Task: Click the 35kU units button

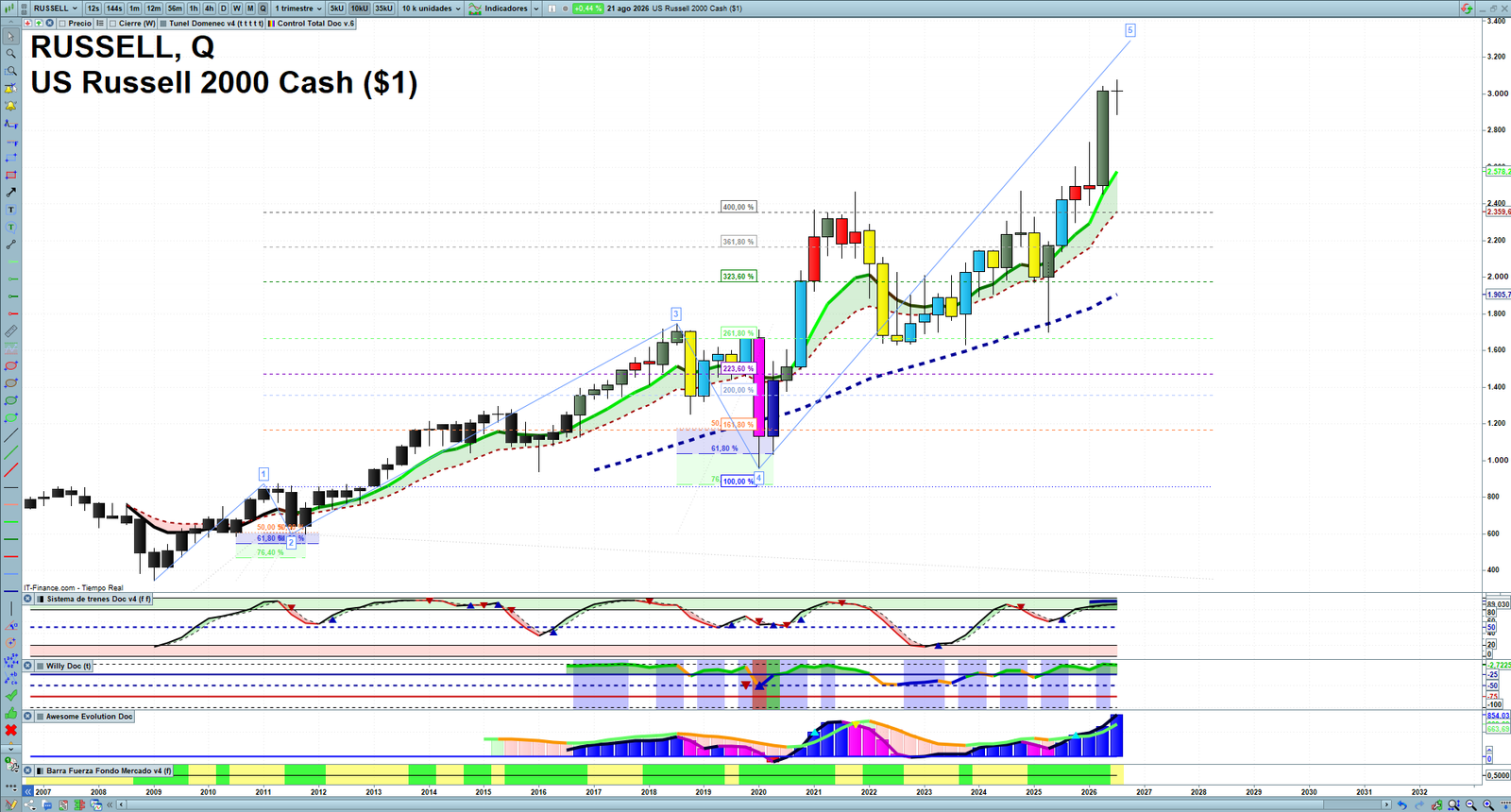Action: tap(383, 8)
